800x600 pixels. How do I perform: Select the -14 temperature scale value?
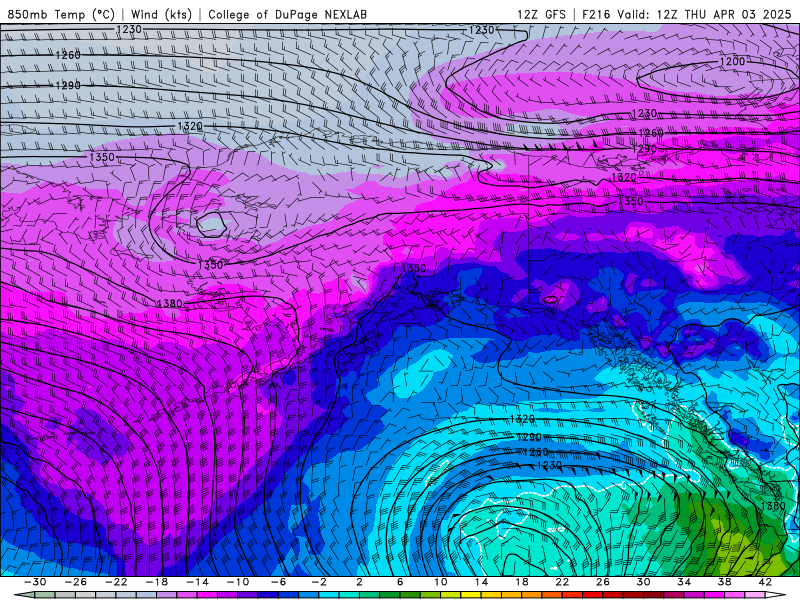(197, 582)
